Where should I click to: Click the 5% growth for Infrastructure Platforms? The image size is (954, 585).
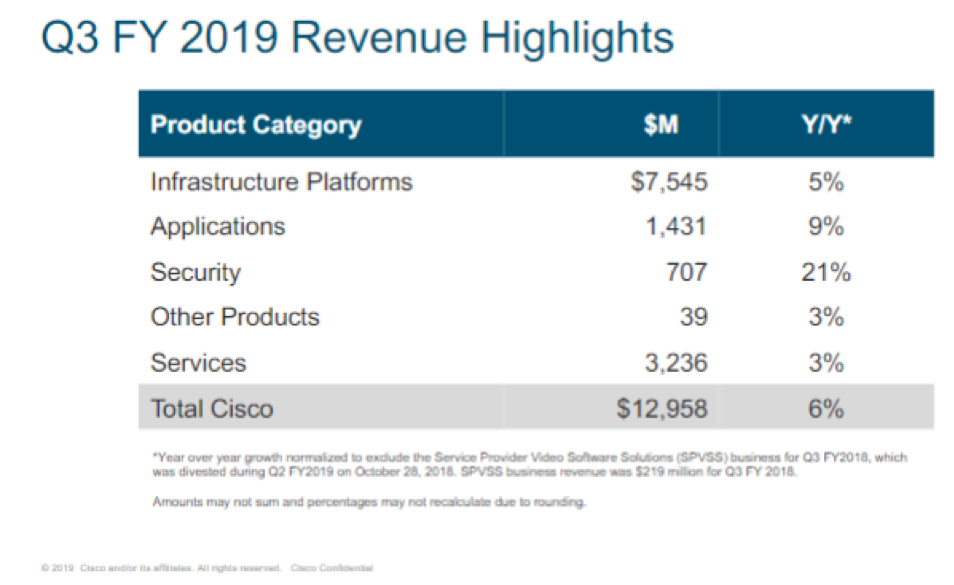click(827, 182)
